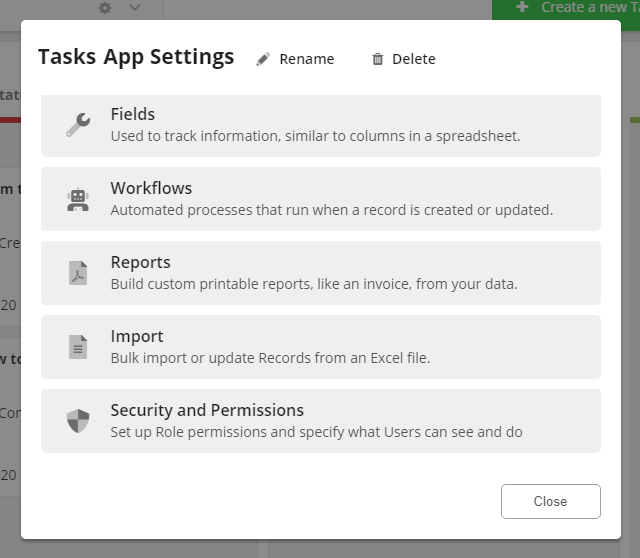The height and width of the screenshot is (558, 640).
Task: Click the pencil icon beside Rename
Action: point(263,59)
